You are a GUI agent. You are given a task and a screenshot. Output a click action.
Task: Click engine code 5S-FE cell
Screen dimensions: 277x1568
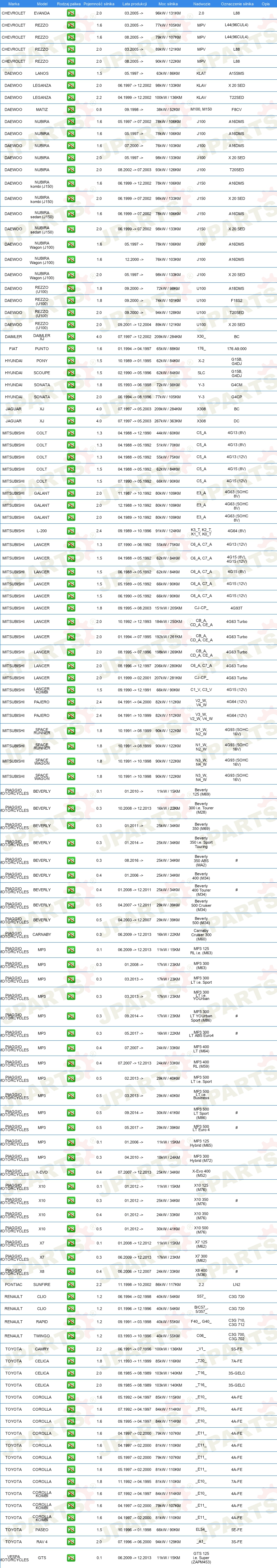tap(237, 1349)
